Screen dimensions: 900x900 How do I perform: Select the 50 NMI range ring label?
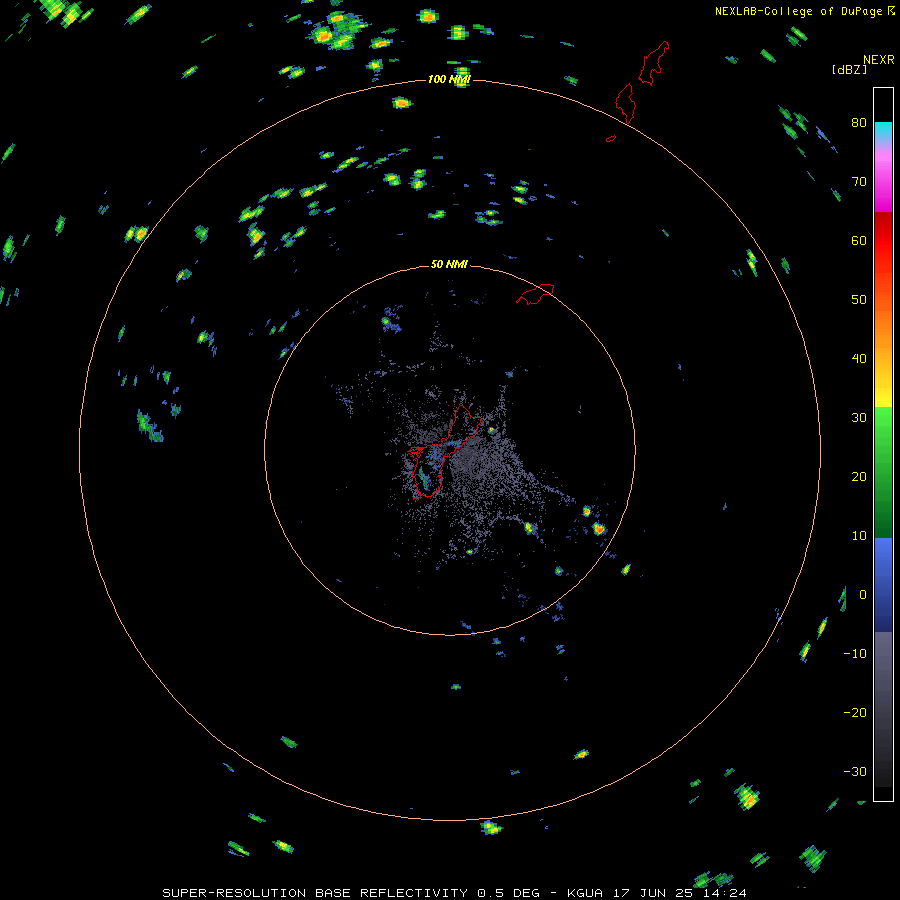[449, 265]
